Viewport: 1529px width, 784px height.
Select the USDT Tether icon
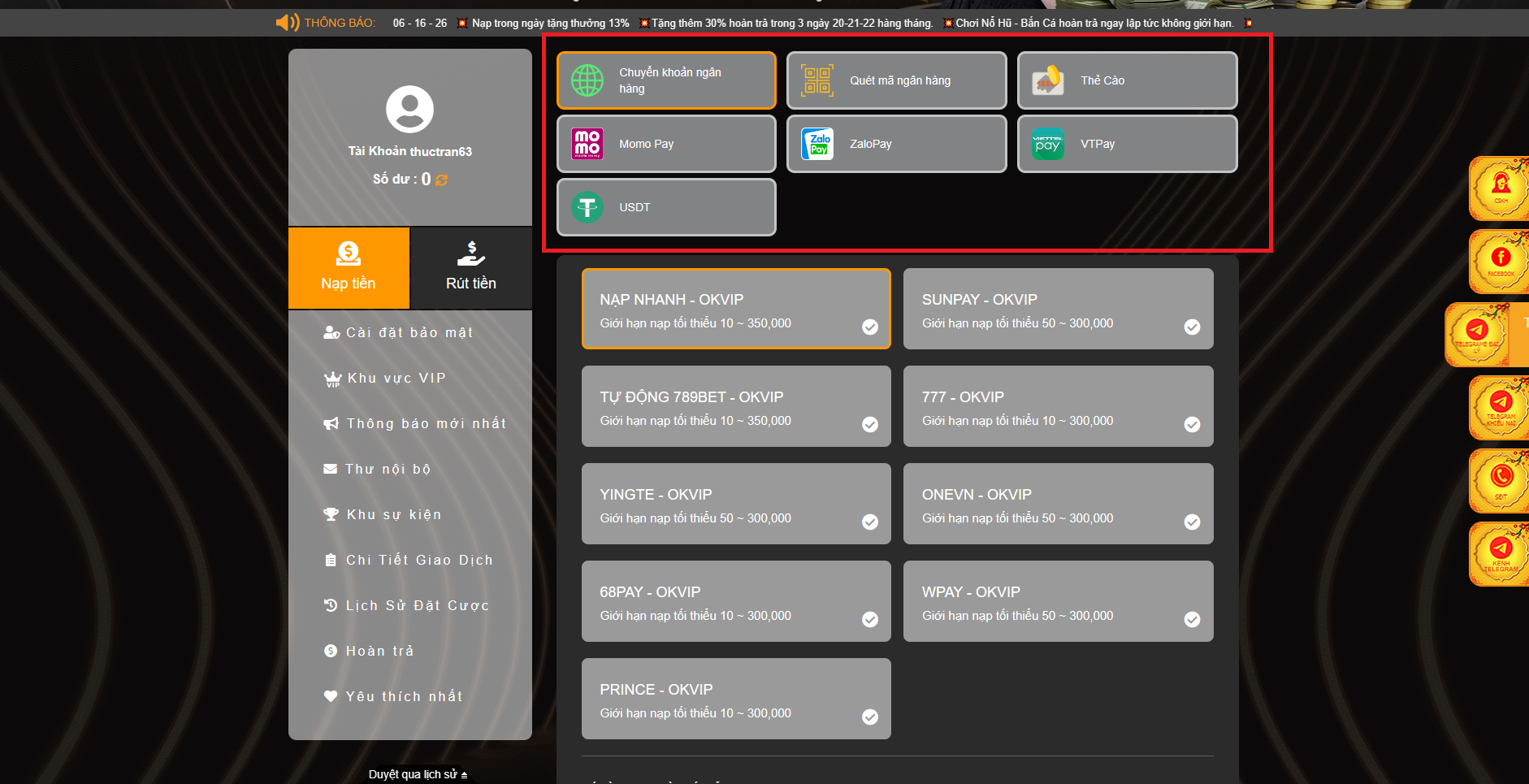point(587,207)
